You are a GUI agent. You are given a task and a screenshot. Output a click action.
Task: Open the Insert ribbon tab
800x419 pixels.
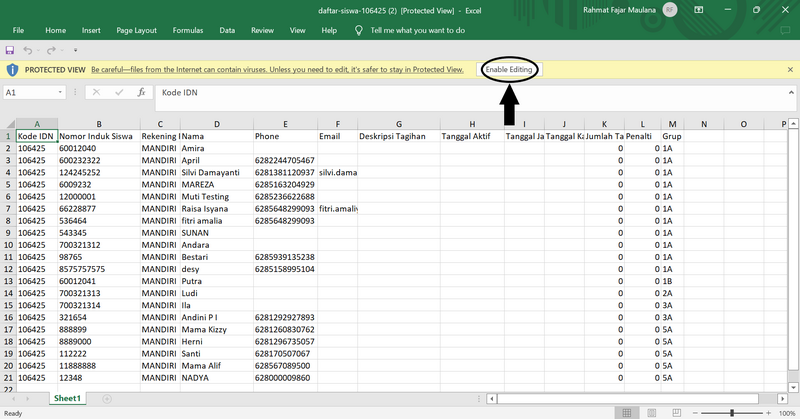click(x=91, y=30)
